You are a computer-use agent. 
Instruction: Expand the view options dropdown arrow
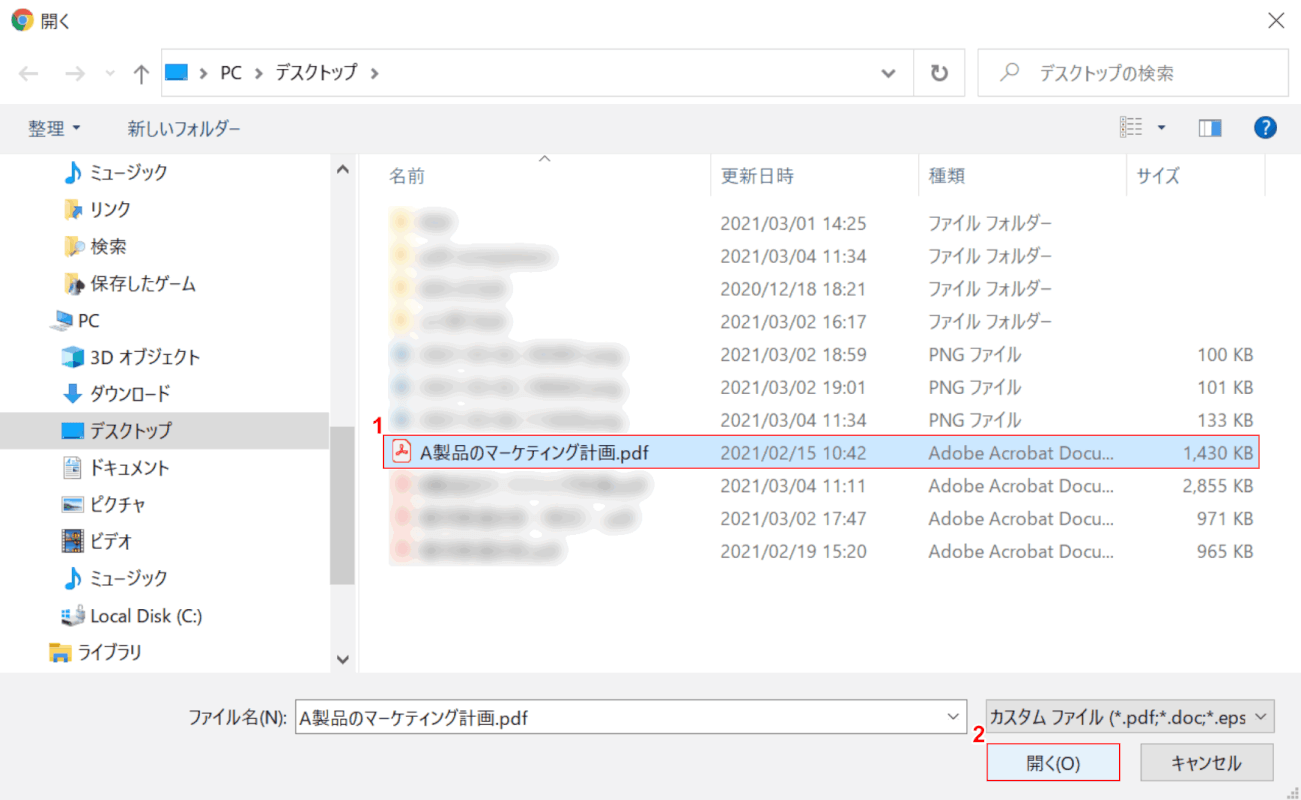1161,128
